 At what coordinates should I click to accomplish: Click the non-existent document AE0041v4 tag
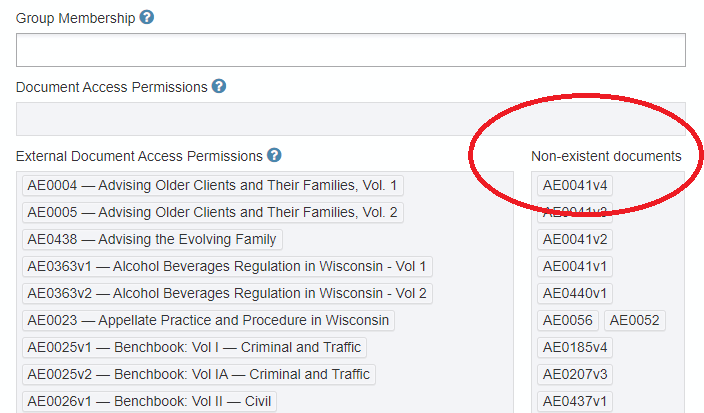(x=575, y=185)
